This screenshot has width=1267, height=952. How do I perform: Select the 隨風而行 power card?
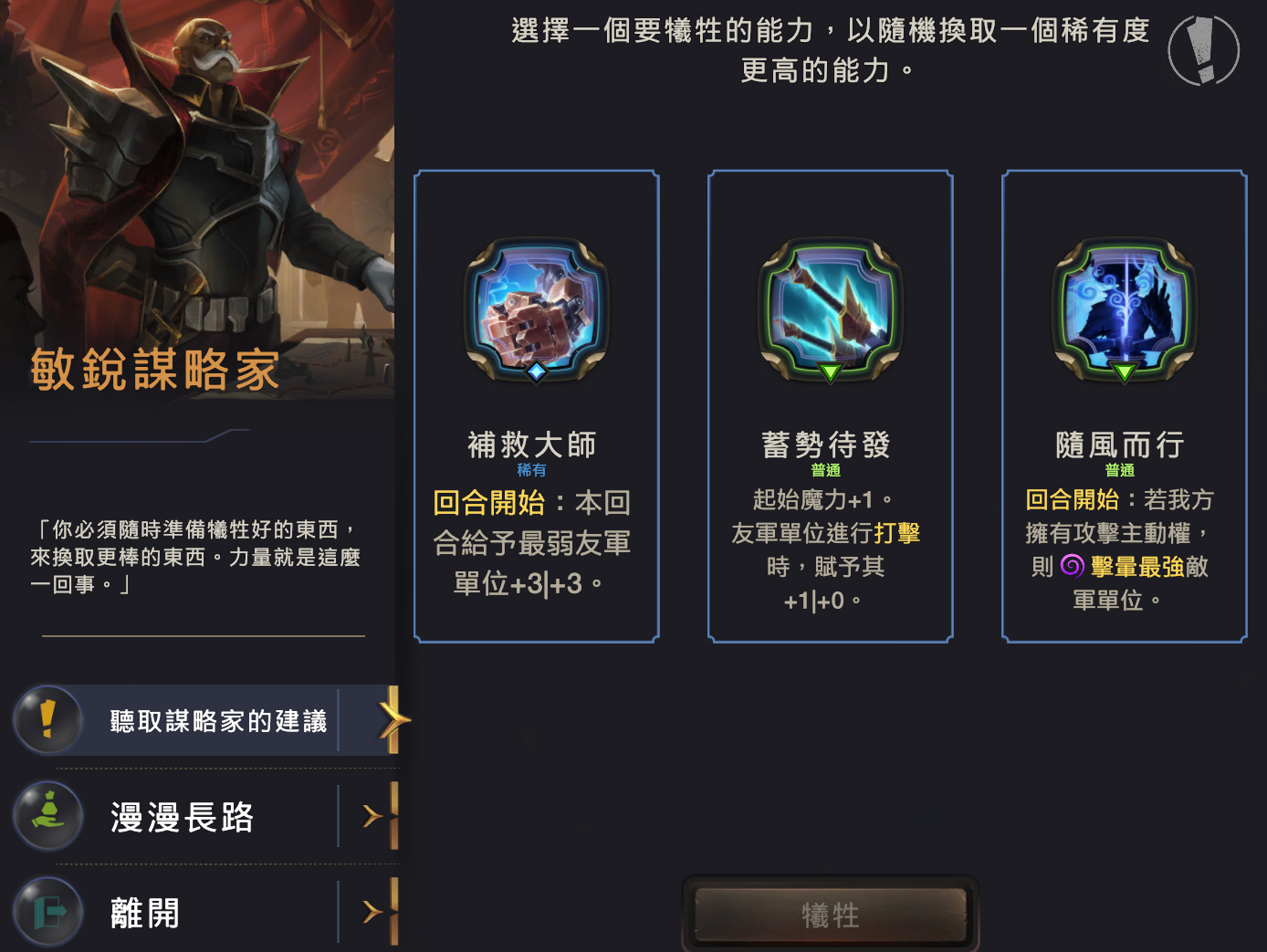point(1125,406)
